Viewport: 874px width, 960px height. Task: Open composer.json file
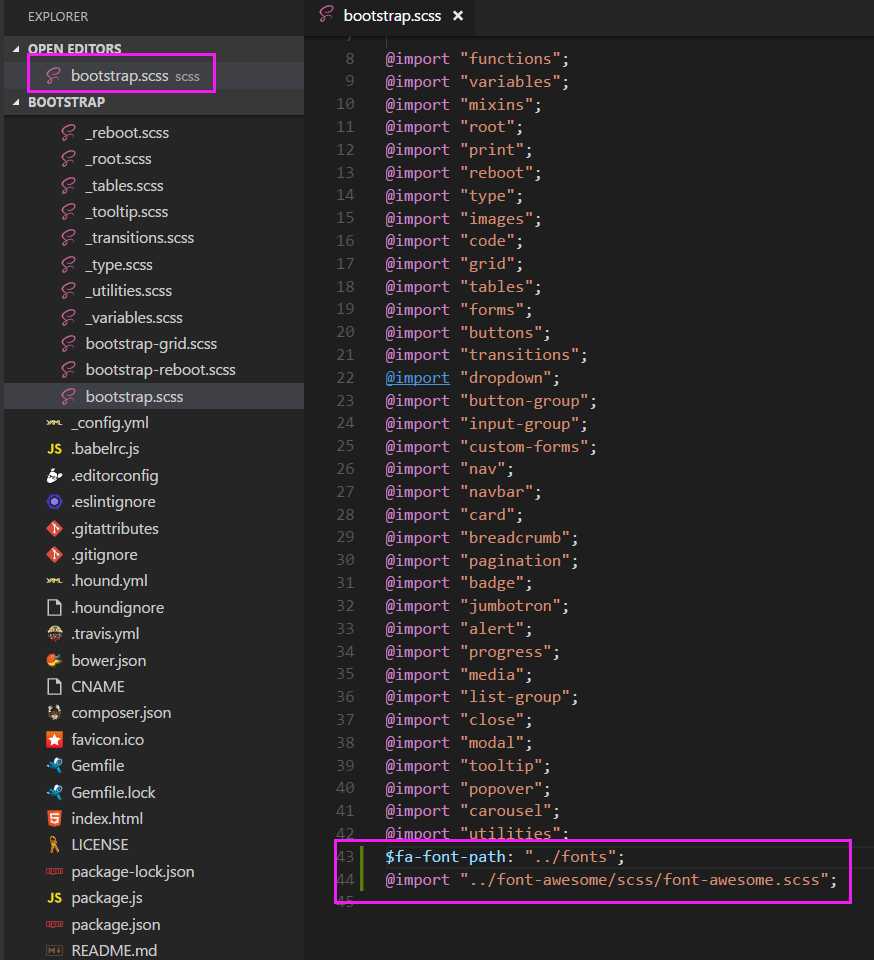point(121,713)
